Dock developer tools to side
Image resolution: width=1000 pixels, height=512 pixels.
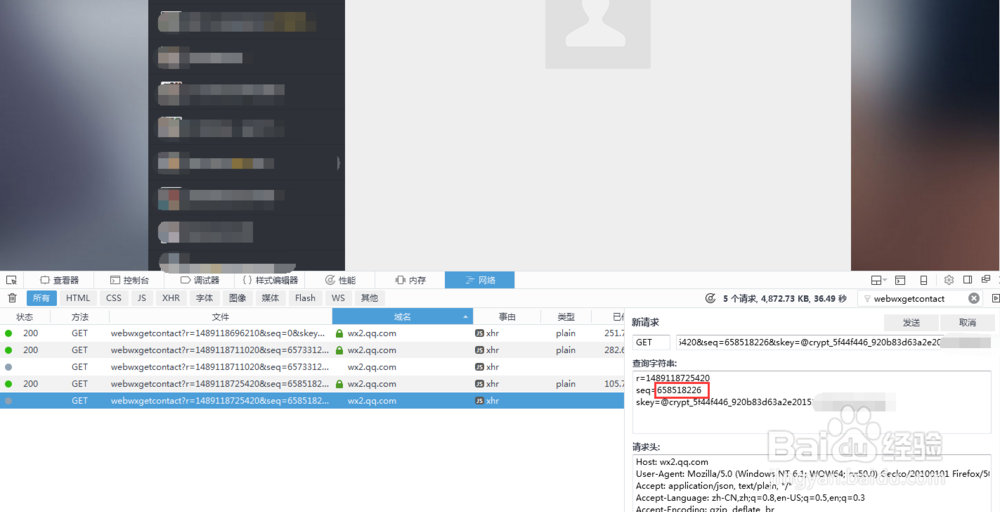tap(967, 280)
